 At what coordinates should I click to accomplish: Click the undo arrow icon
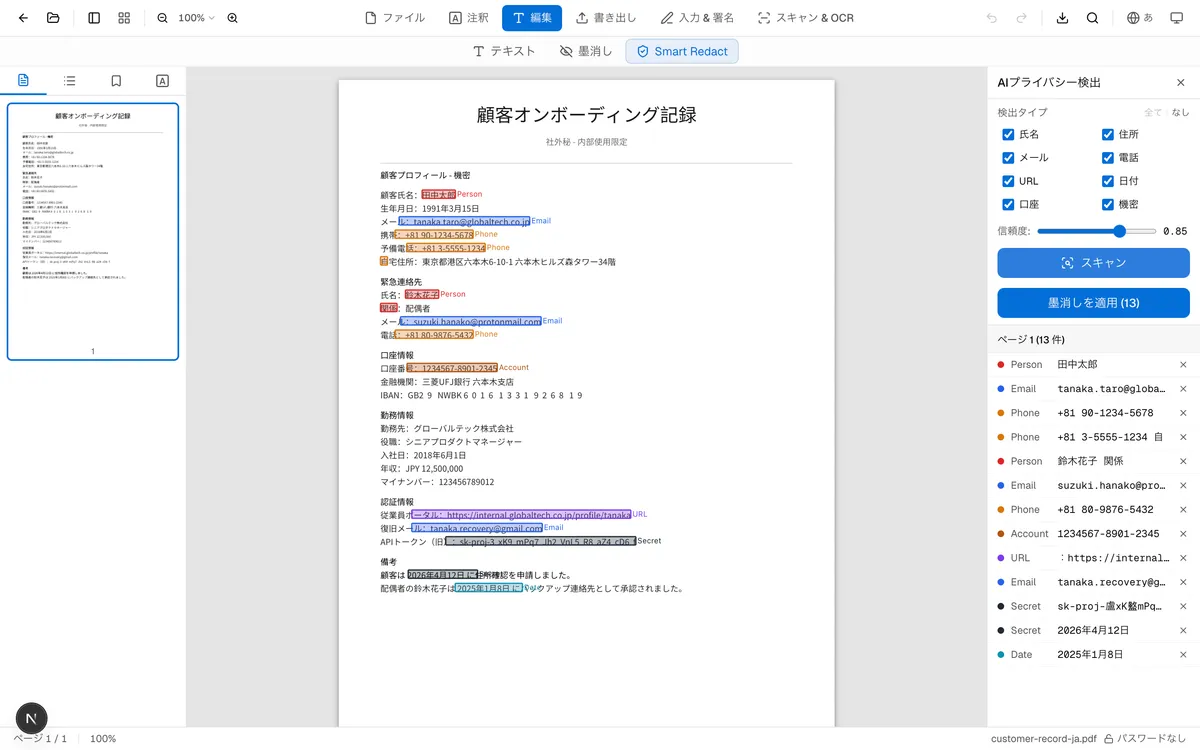(x=992, y=18)
